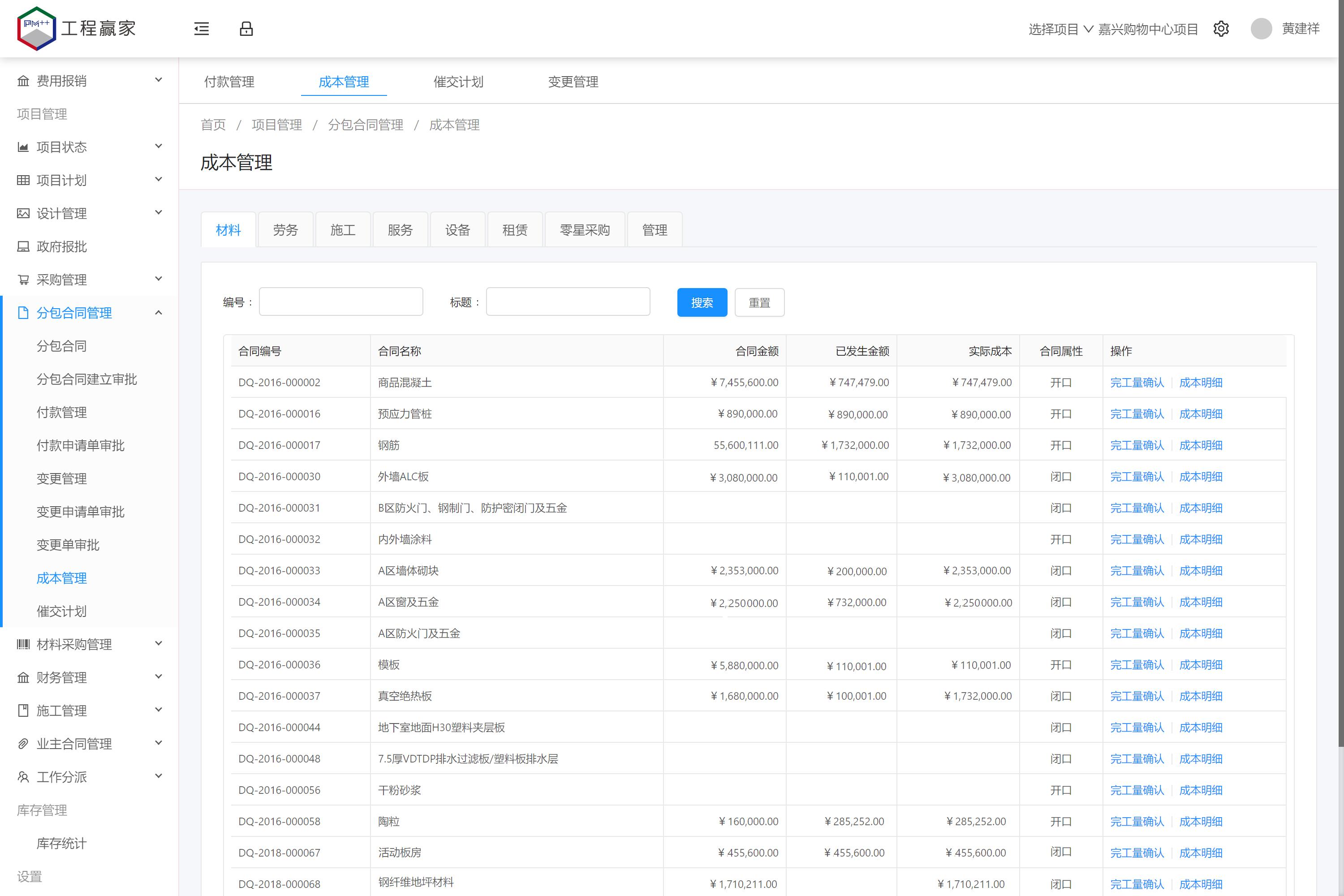The height and width of the screenshot is (896, 1344).
Task: Expand the 施工管理 menu chevron
Action: pyautogui.click(x=159, y=710)
